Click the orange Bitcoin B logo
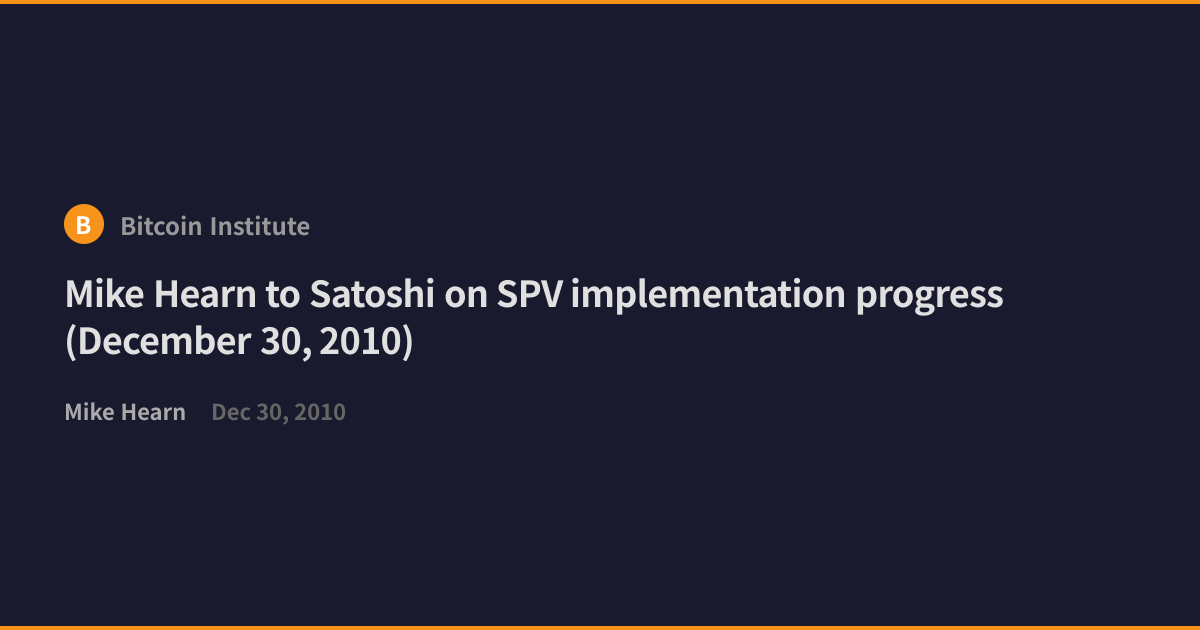 84,225
